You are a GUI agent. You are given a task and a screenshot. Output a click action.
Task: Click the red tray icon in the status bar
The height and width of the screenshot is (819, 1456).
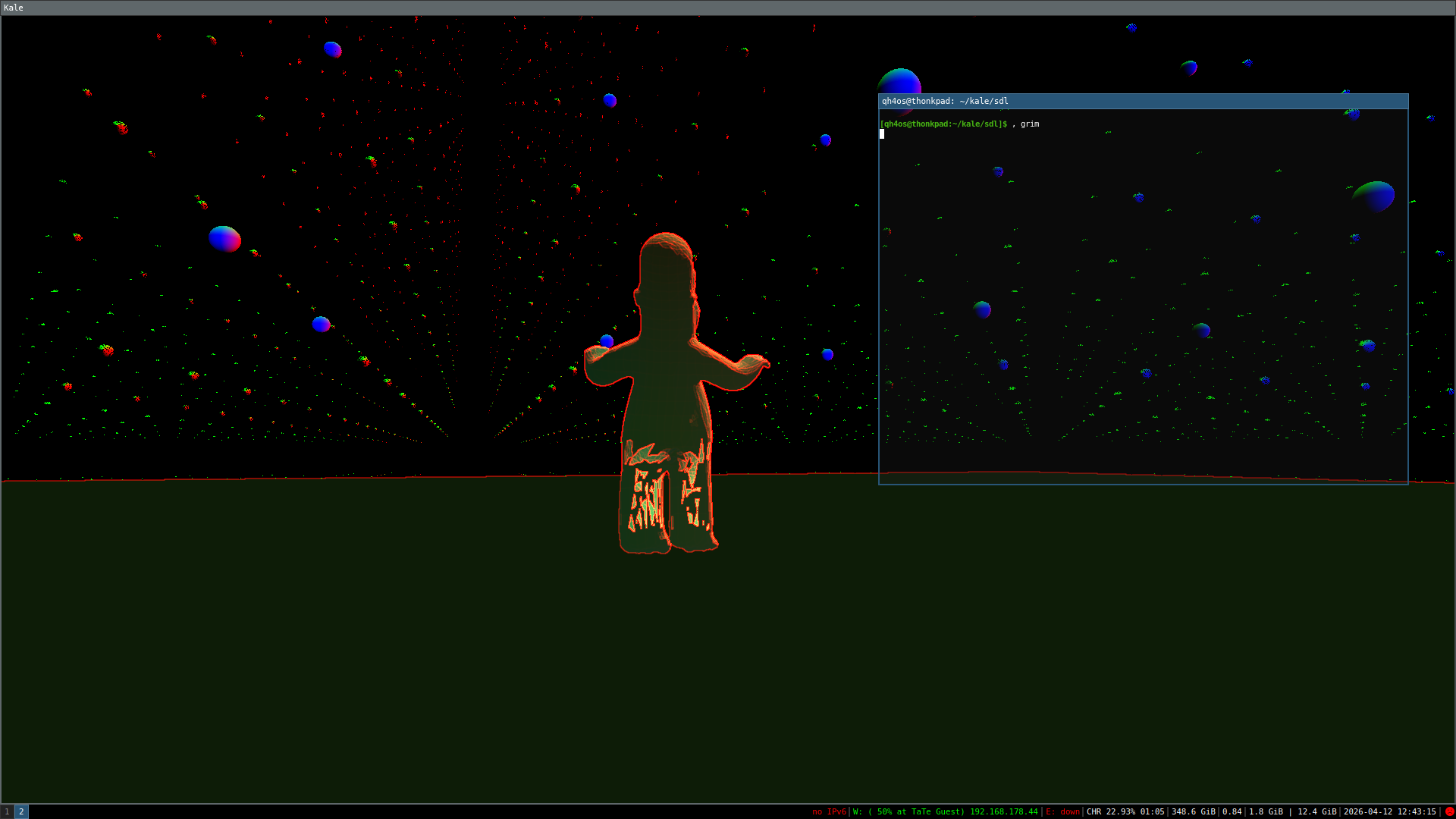[x=1449, y=811]
